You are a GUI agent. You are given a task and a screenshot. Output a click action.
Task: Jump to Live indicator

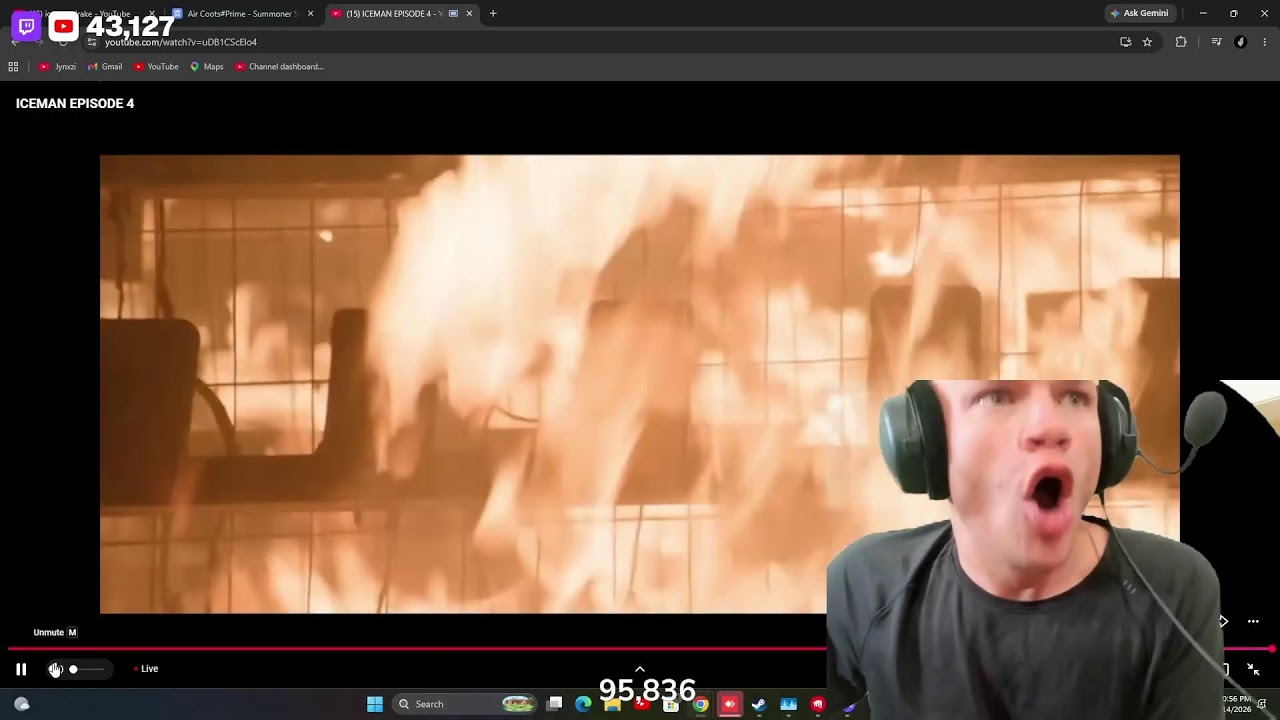point(146,669)
